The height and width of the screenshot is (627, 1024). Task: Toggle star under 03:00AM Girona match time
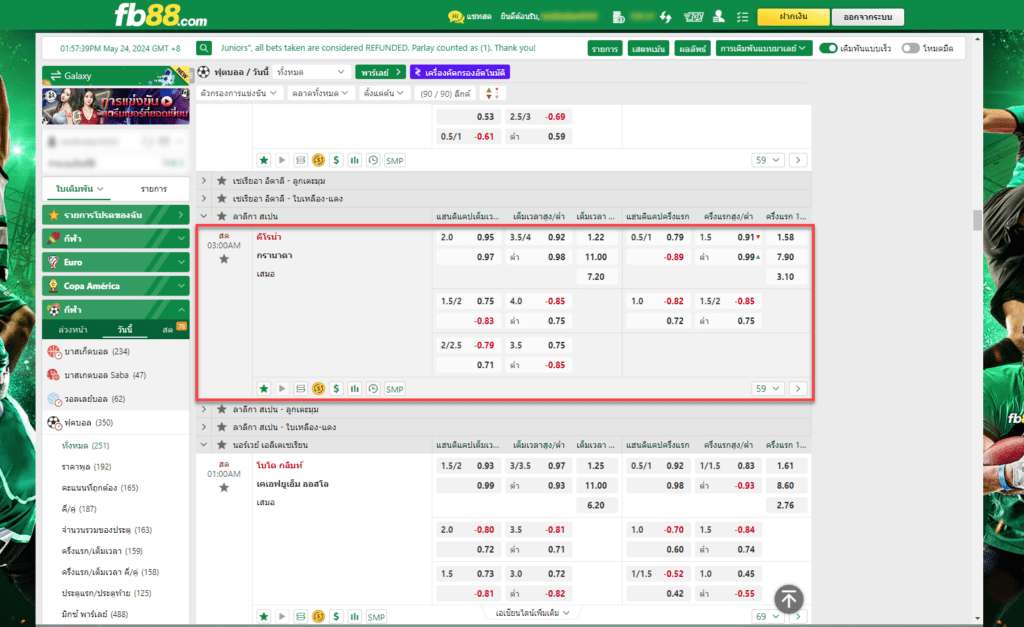click(224, 259)
